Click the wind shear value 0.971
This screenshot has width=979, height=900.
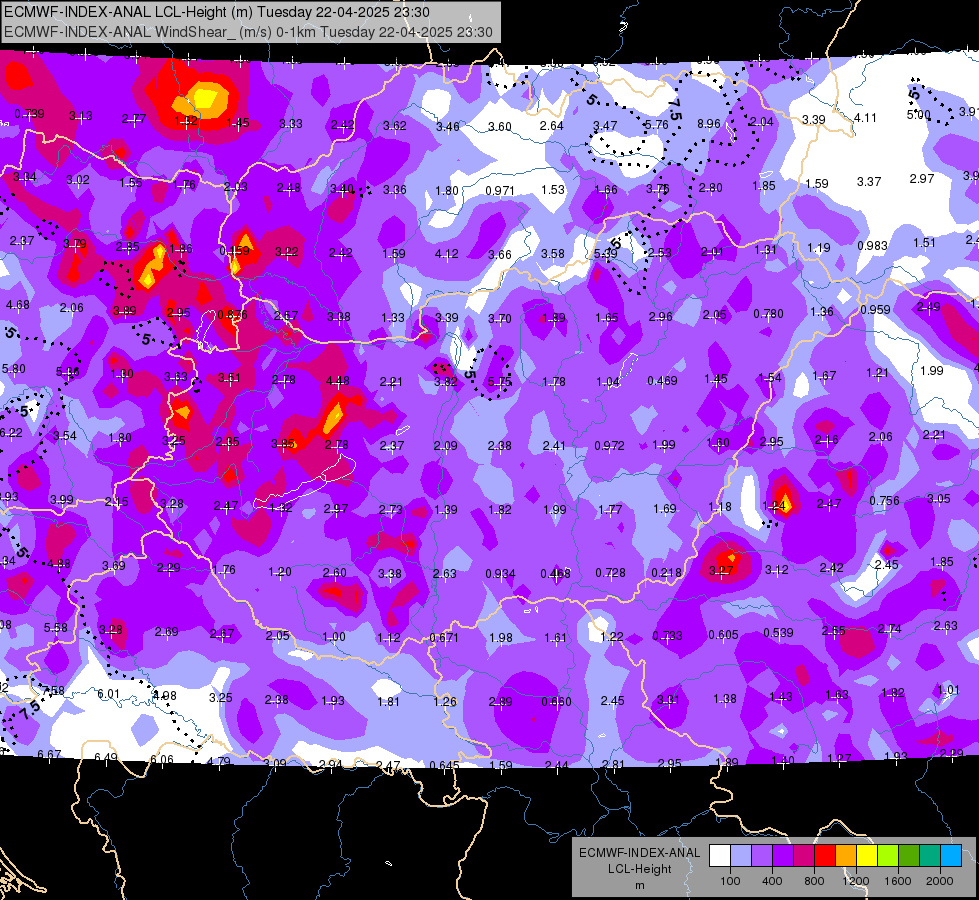click(500, 190)
